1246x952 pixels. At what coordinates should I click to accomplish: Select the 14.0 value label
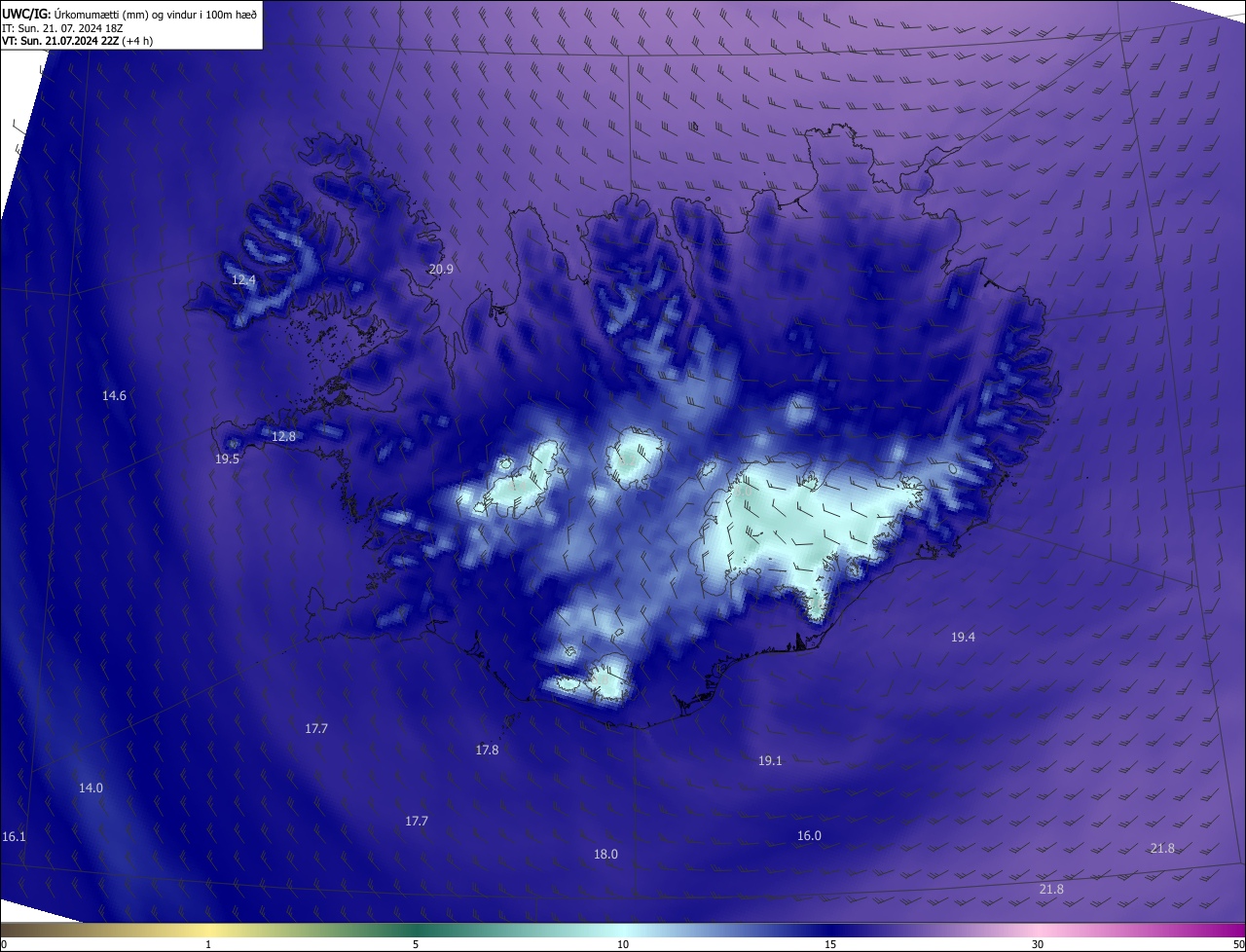91,787
